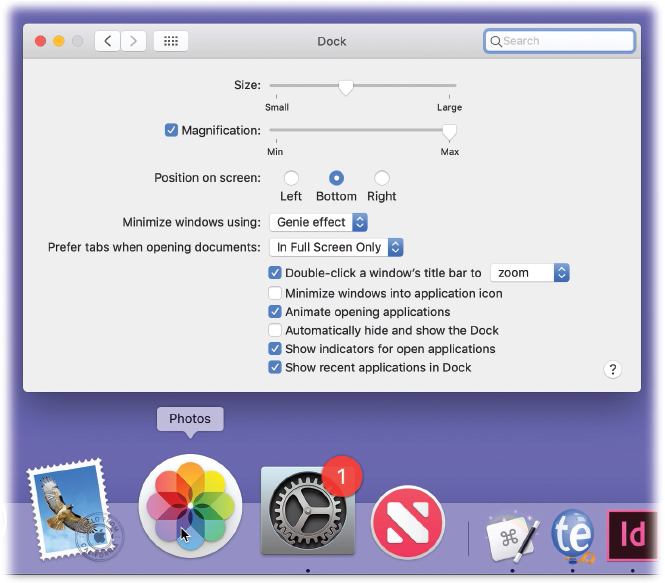Screen dimensions: 665x583
Task: Disable the Magnification checkbox
Action: [171, 130]
